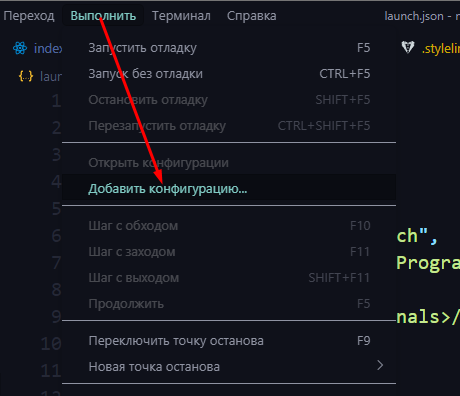The height and width of the screenshot is (396, 460).
Task: Open the Терминал menu
Action: tap(181, 16)
